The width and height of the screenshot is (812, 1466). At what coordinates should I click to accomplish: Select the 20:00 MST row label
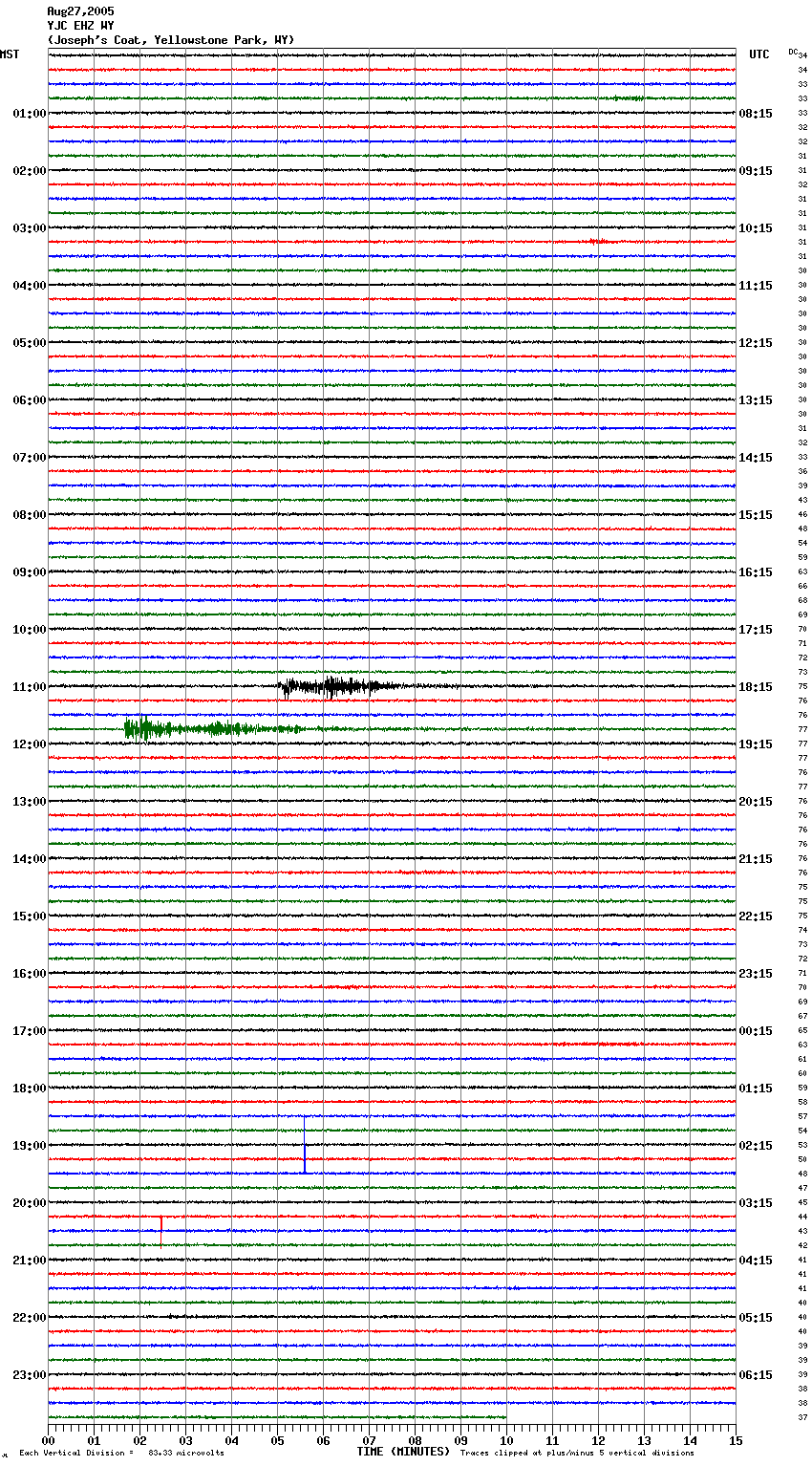pyautogui.click(x=30, y=1203)
